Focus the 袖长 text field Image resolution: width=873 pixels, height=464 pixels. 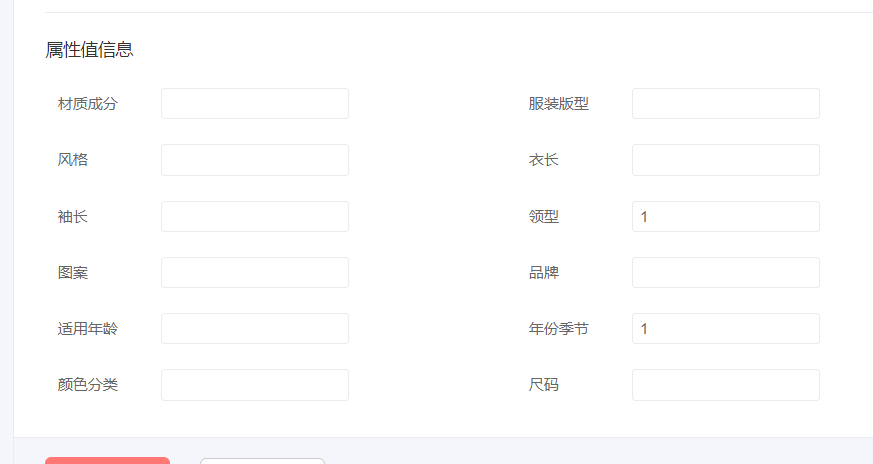click(255, 217)
